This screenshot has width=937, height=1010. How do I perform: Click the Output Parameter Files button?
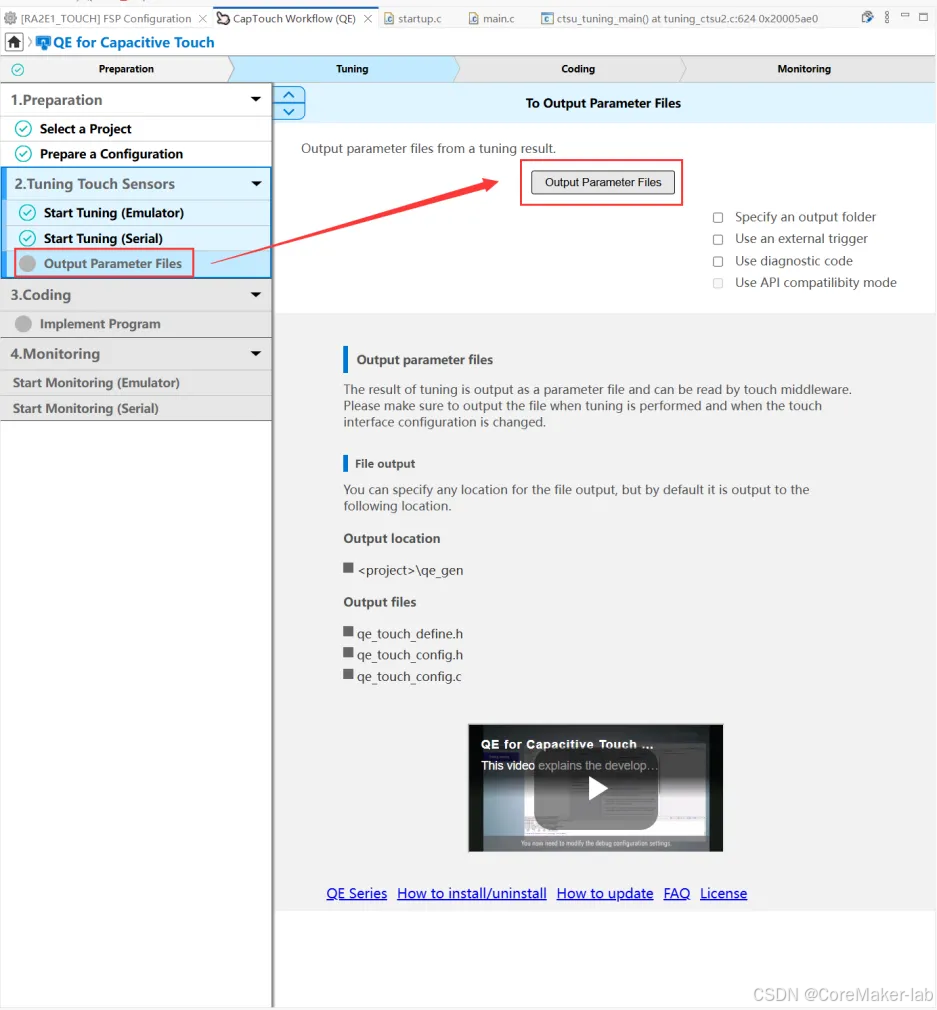(x=602, y=182)
